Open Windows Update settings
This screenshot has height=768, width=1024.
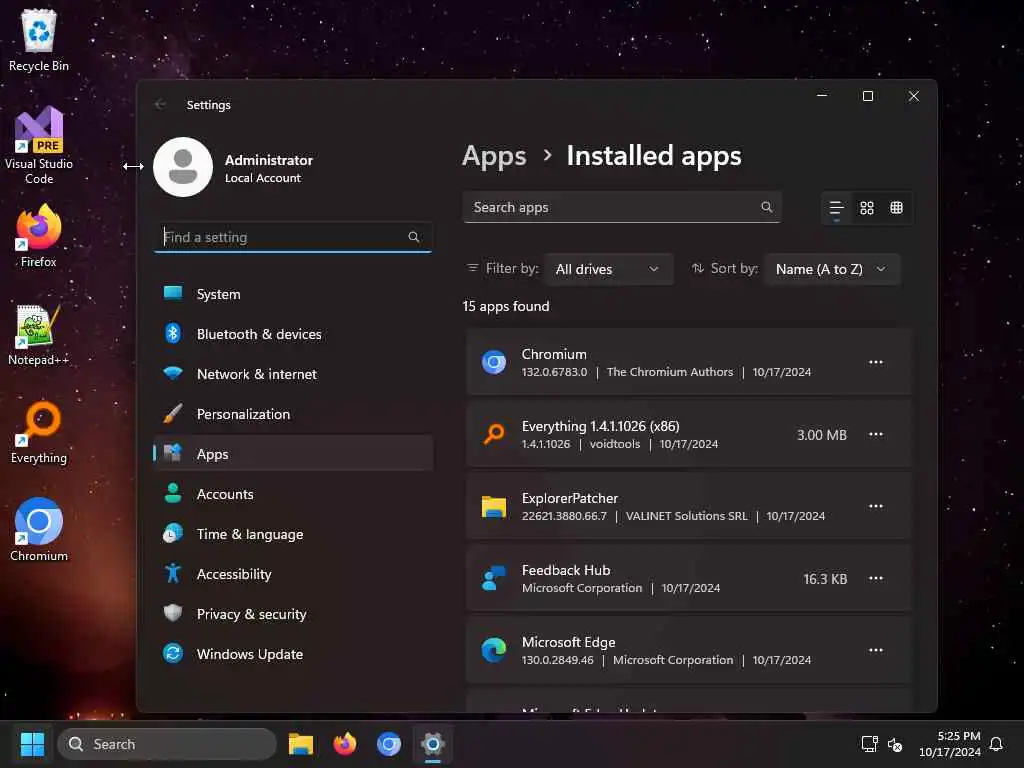[x=293, y=654]
